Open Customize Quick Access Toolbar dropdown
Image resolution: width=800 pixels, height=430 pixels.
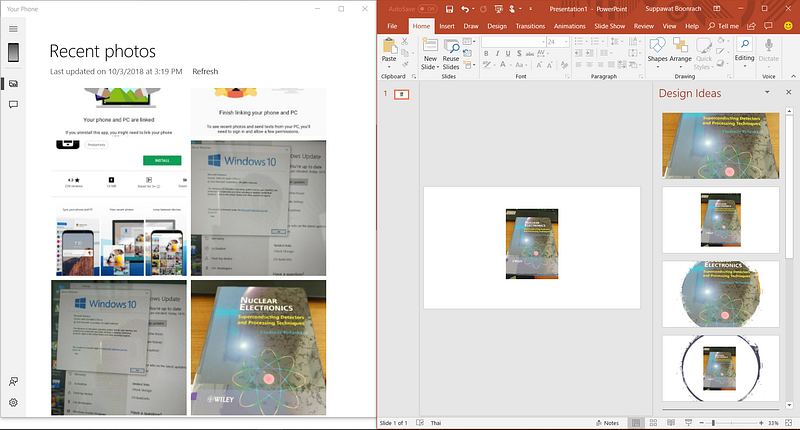531,9
